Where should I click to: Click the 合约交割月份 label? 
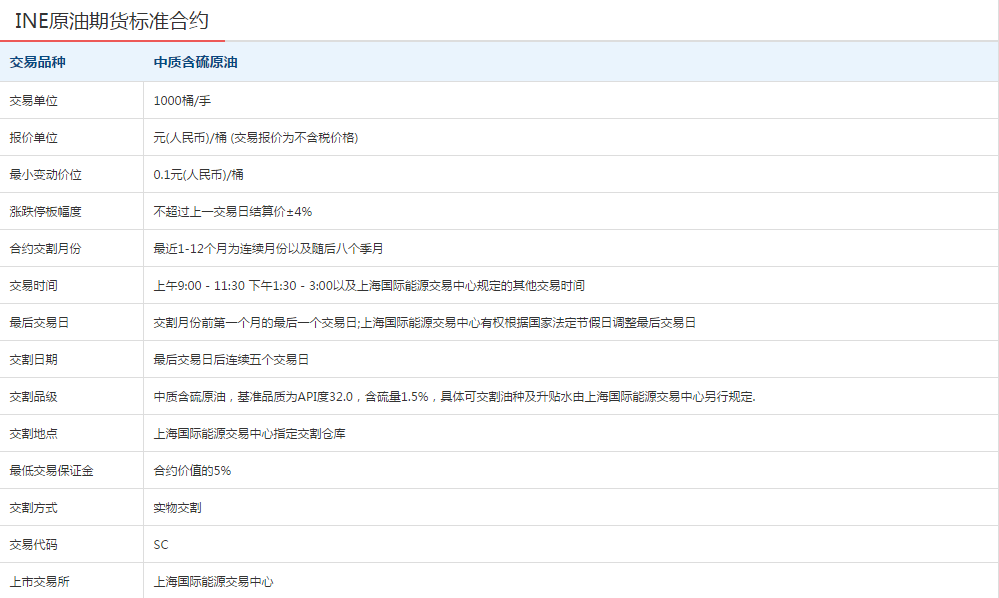[x=45, y=248]
